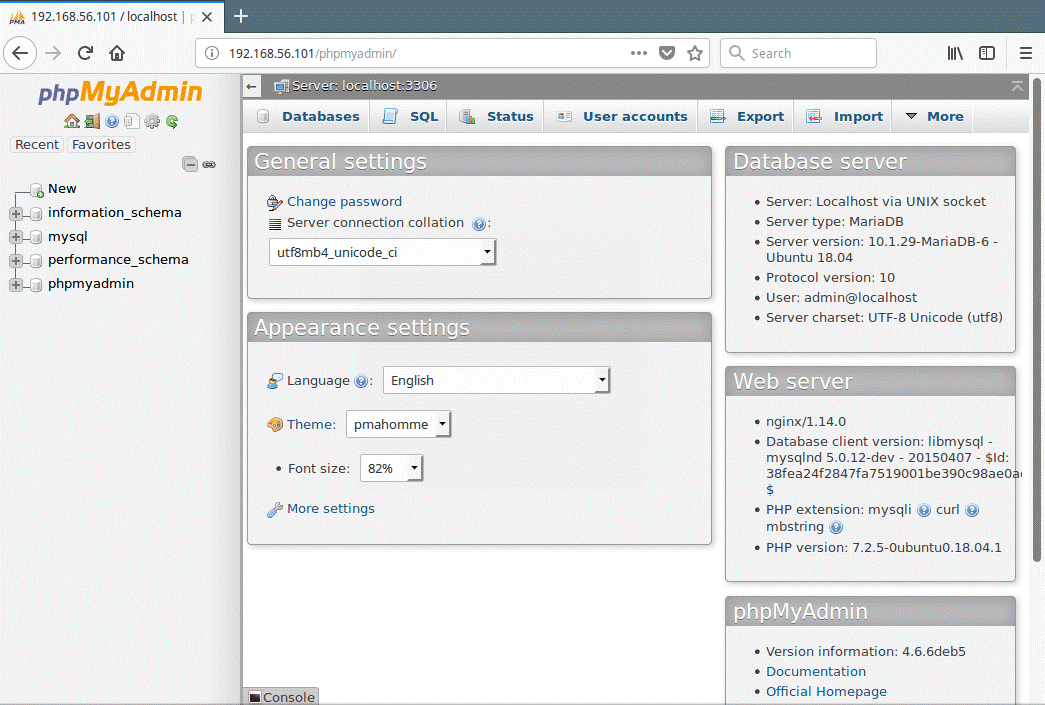
Task: Click the Theme link label
Action: [x=311, y=424]
